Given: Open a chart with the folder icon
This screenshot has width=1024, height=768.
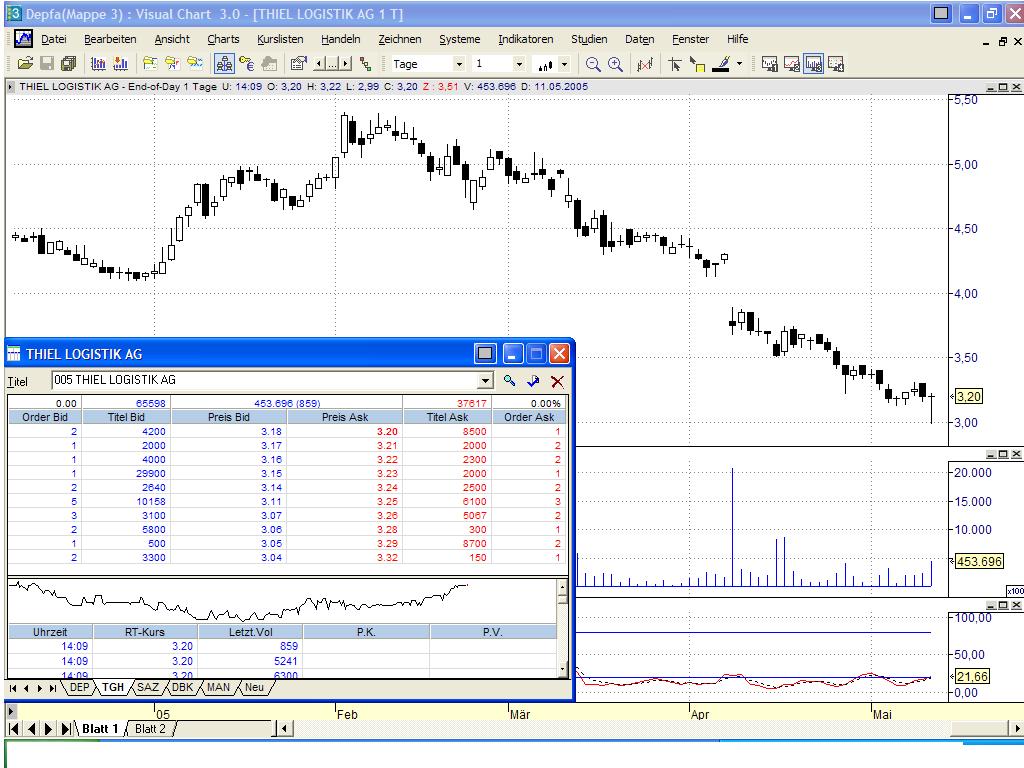Looking at the screenshot, I should click(x=27, y=62).
